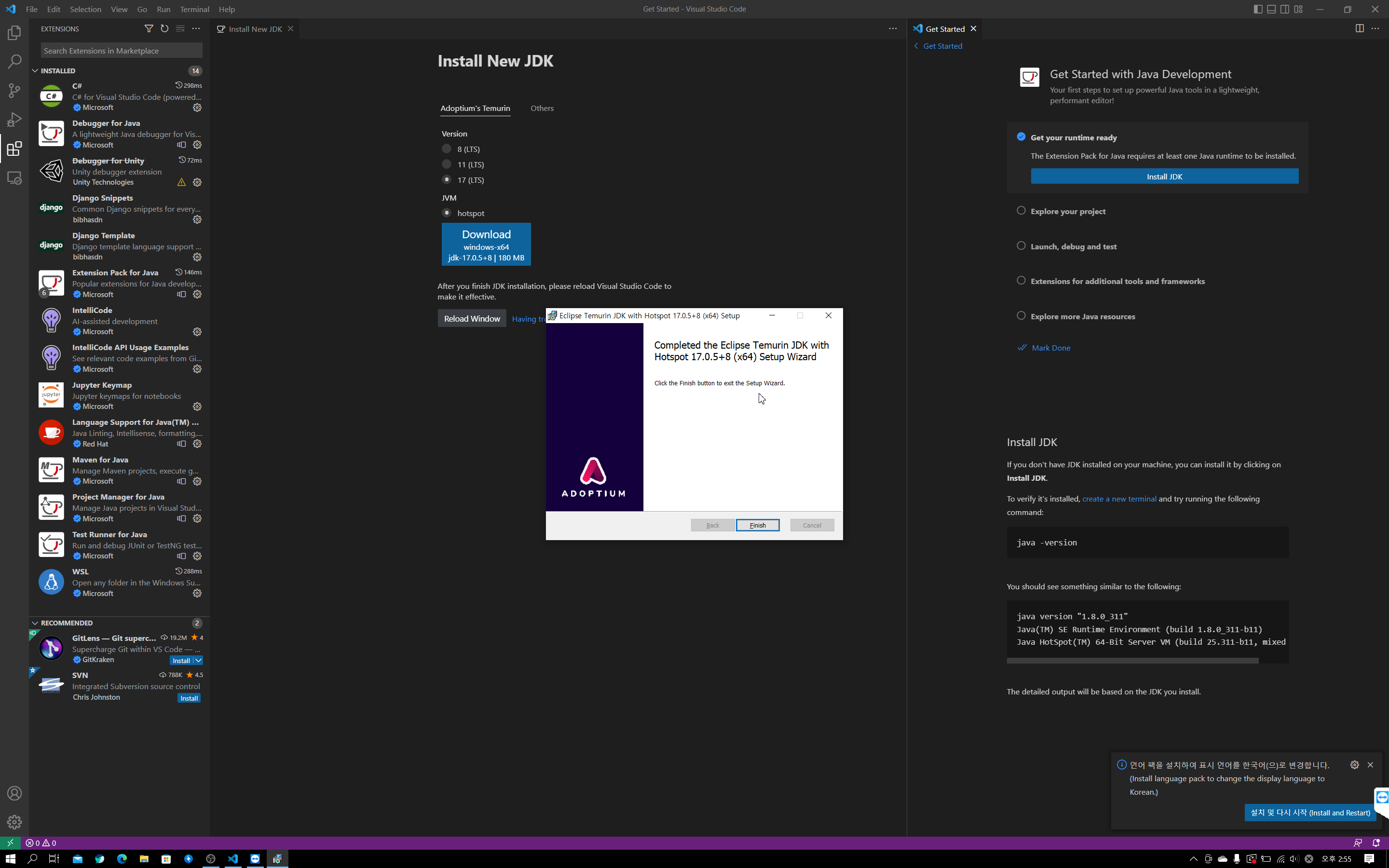
Task: Check the Get your runtime ready step
Action: point(1021,136)
